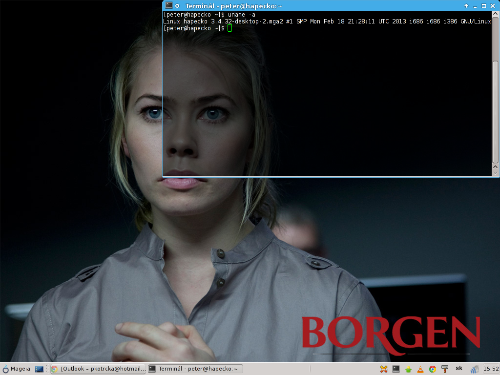Shade the terminal with the up-arrow button
500x375 pixels.
click(x=466, y=6)
